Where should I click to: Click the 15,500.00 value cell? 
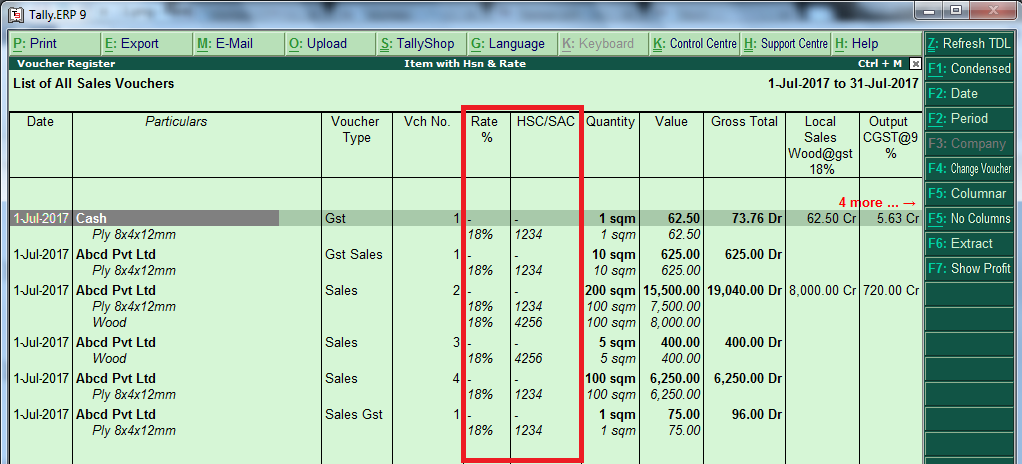pos(672,290)
